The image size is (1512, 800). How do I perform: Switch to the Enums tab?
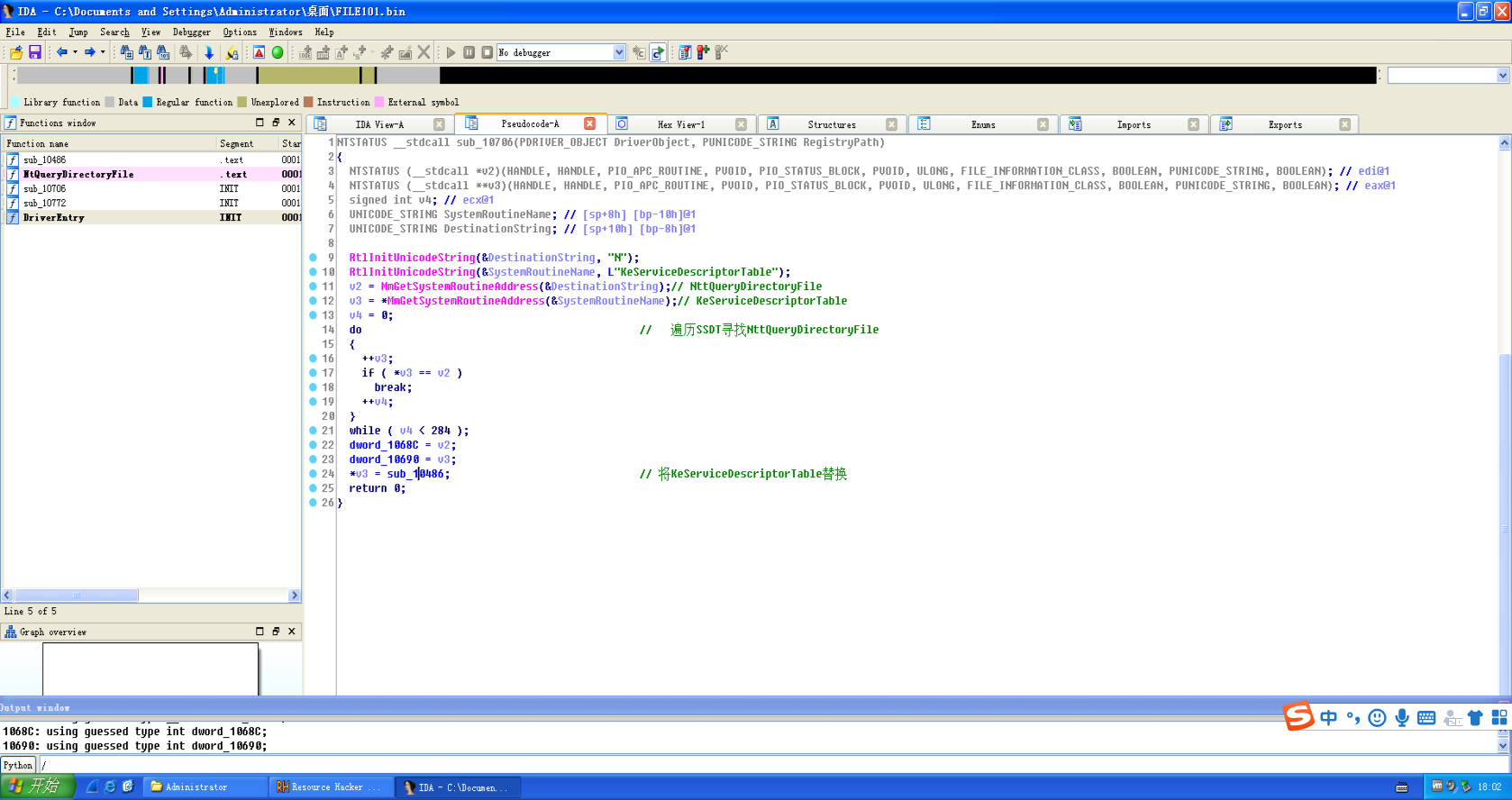(x=983, y=124)
